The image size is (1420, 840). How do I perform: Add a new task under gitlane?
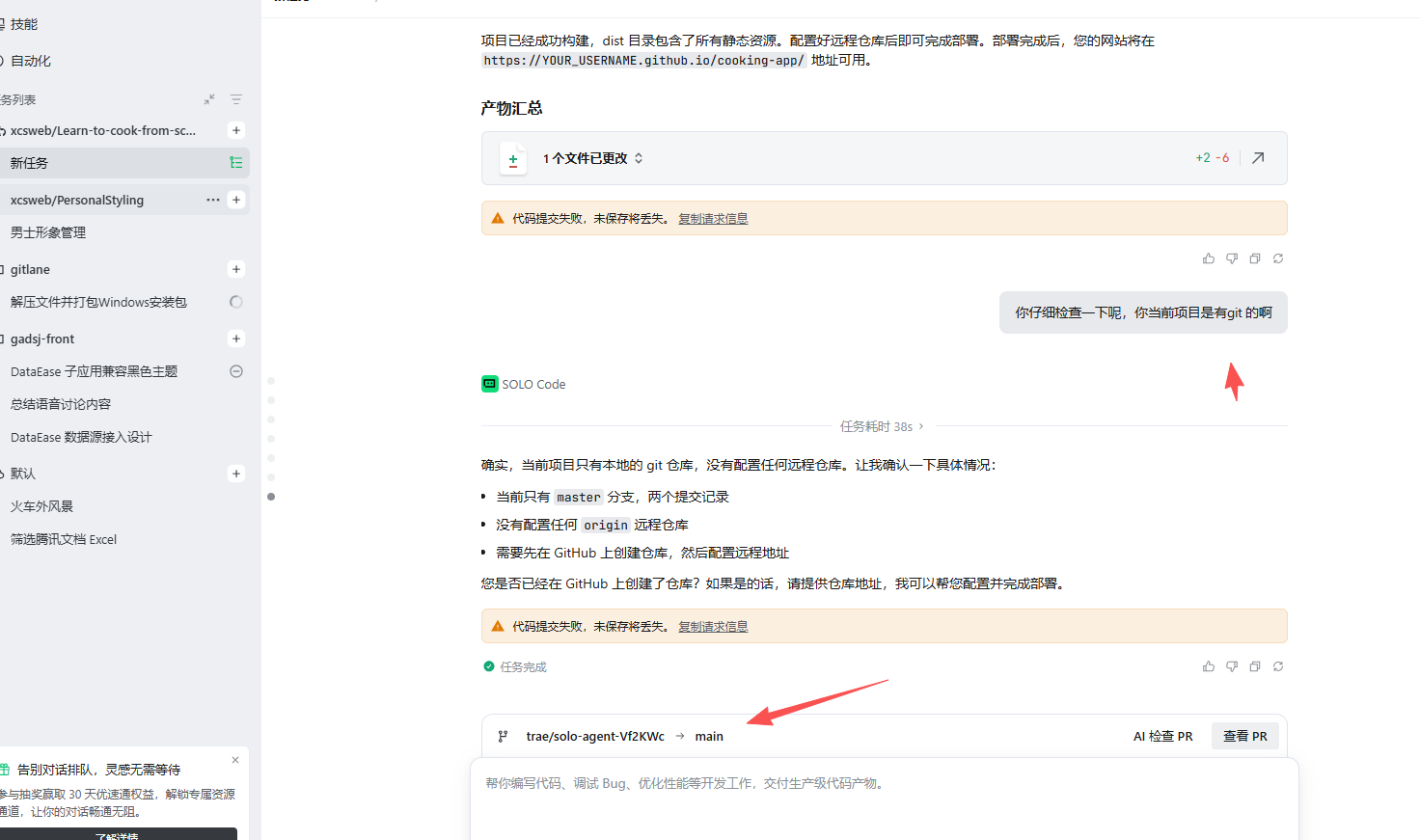pyautogui.click(x=236, y=269)
